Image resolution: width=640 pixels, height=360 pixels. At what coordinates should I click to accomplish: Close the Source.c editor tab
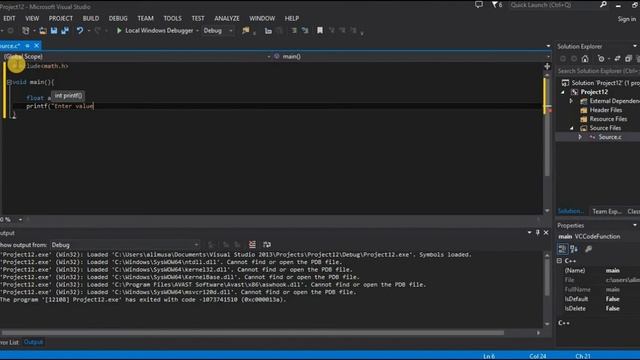36,46
